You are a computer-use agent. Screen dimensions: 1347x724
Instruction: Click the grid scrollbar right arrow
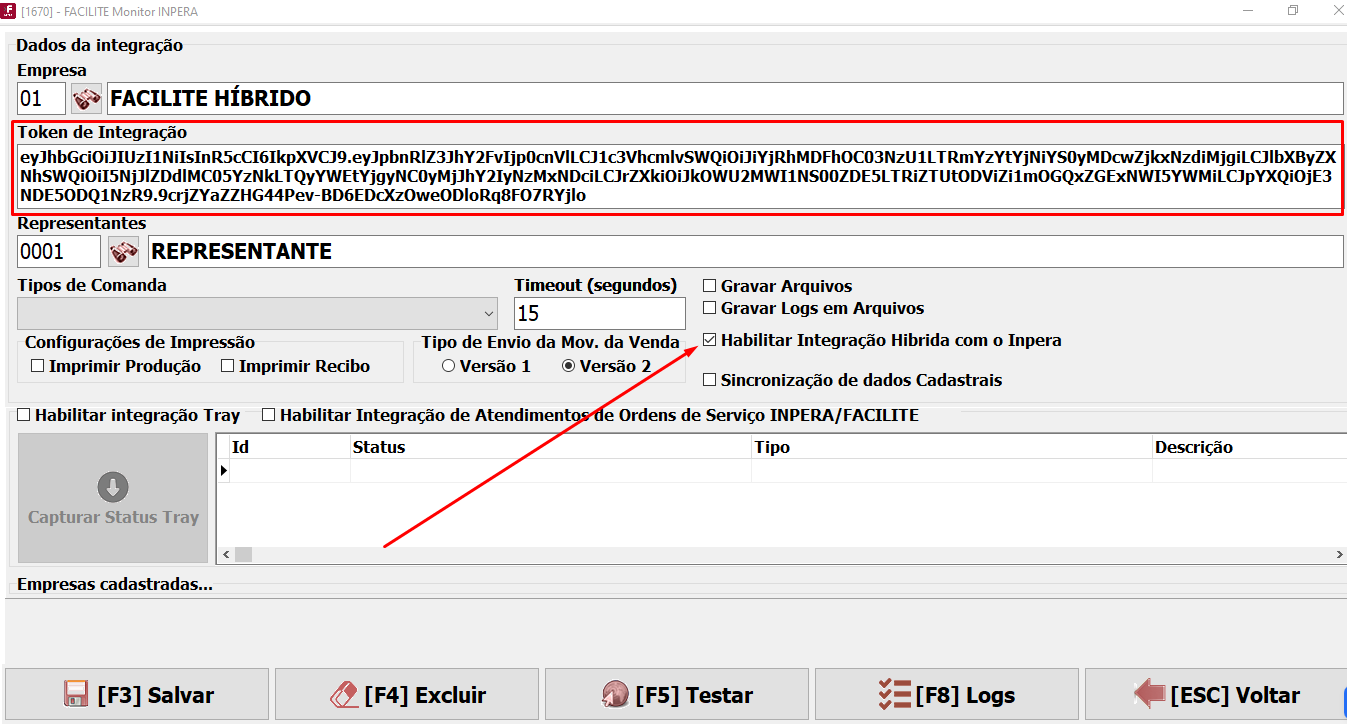pyautogui.click(x=1338, y=554)
